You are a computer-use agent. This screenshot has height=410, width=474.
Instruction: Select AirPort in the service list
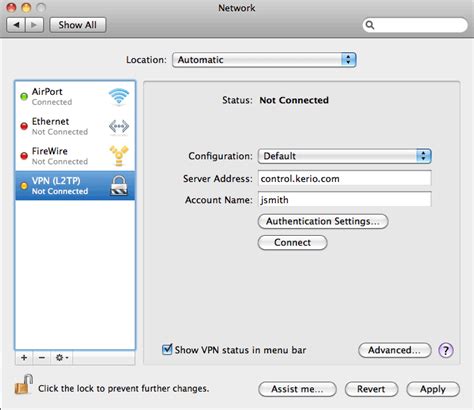tap(75, 97)
